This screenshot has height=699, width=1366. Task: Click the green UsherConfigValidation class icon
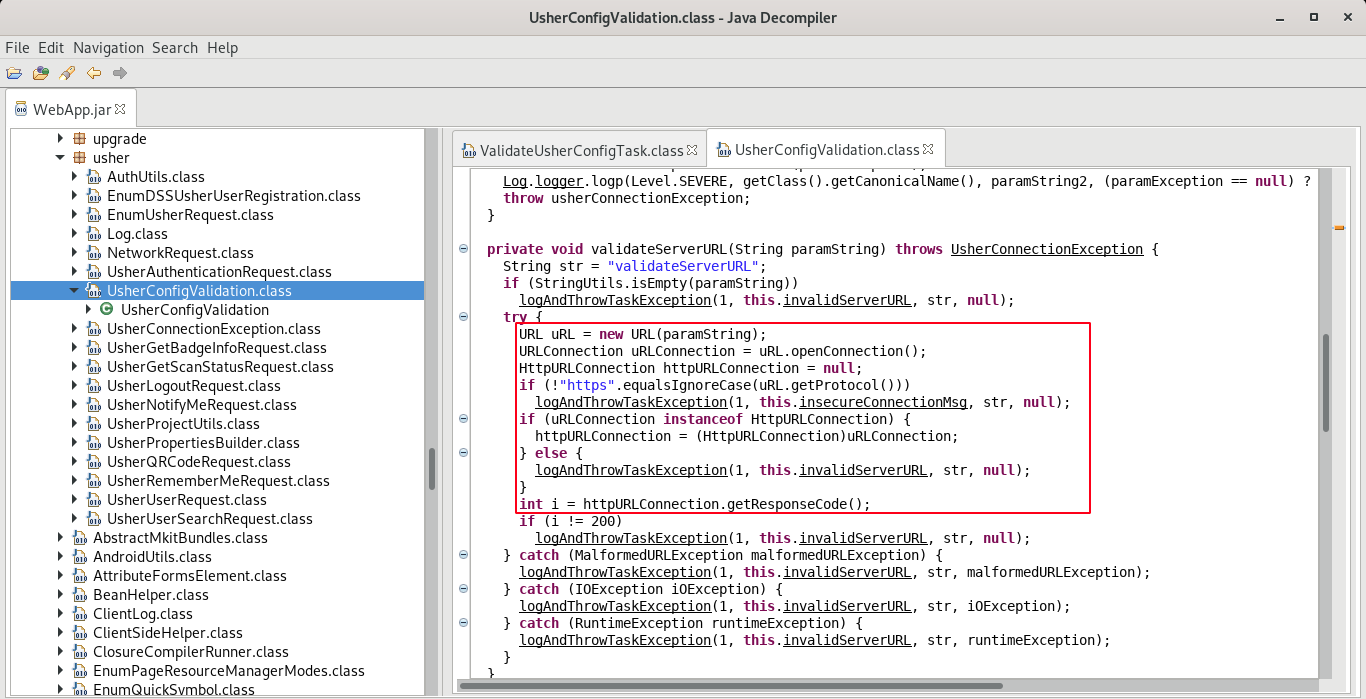[x=107, y=310]
